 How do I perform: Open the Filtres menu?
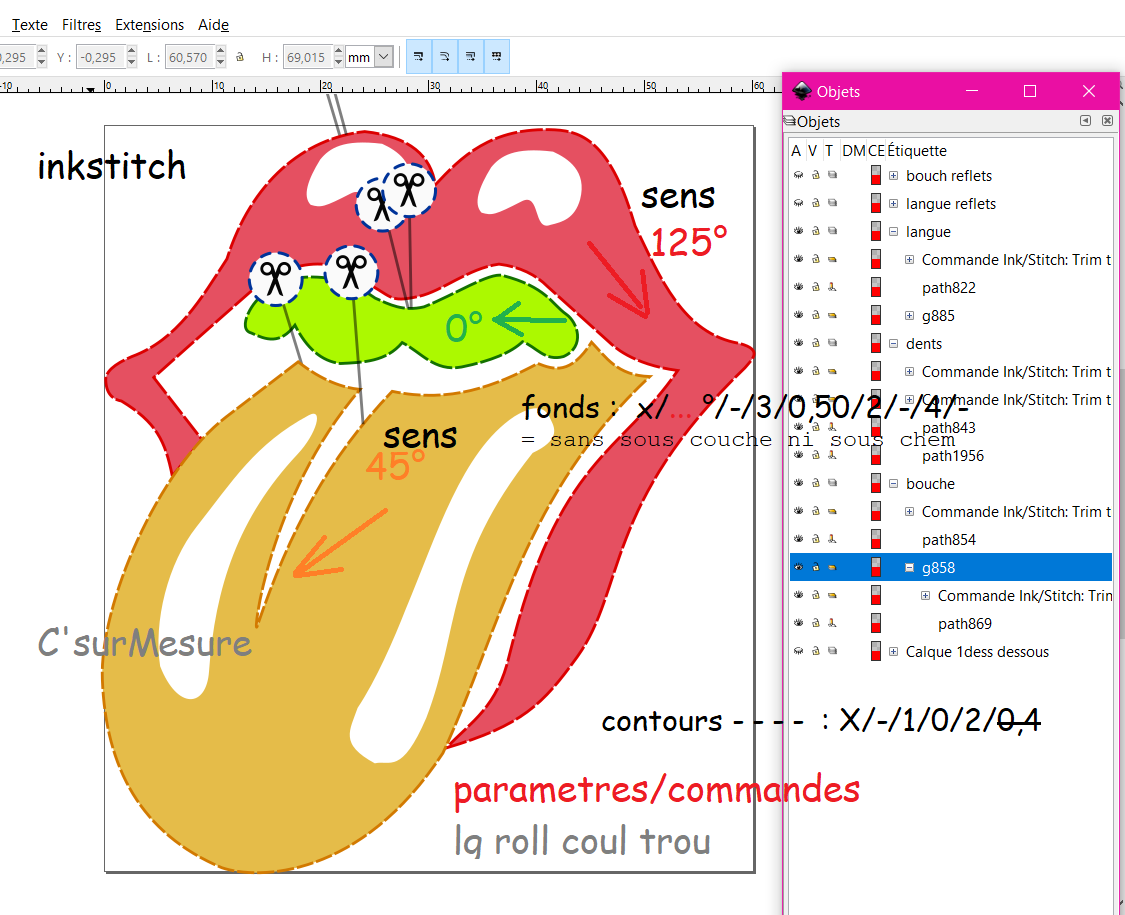coord(81,24)
